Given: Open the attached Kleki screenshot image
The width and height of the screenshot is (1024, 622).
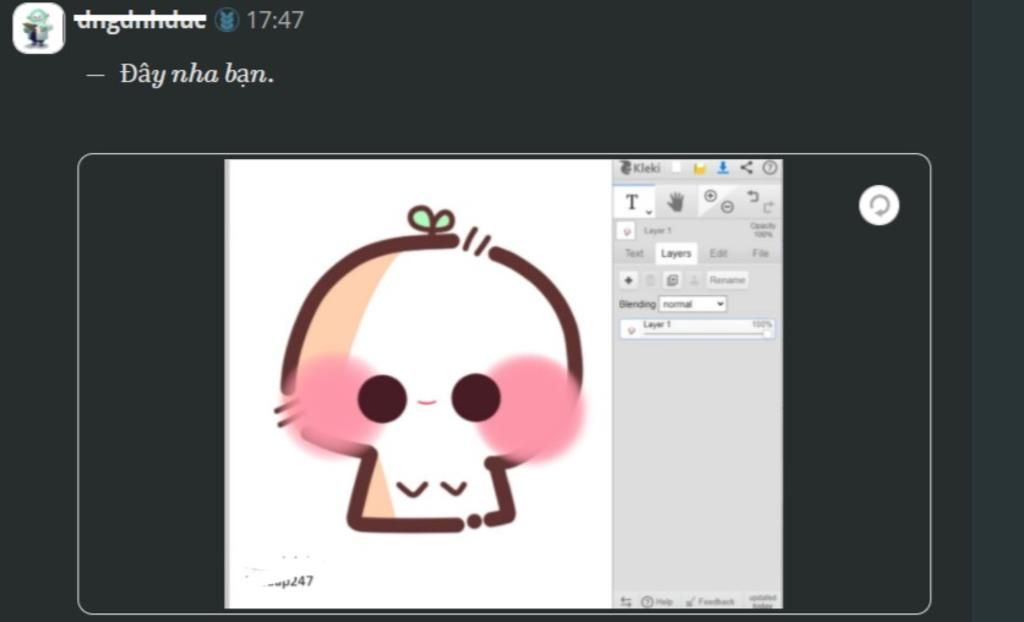Looking at the screenshot, I should pos(504,384).
